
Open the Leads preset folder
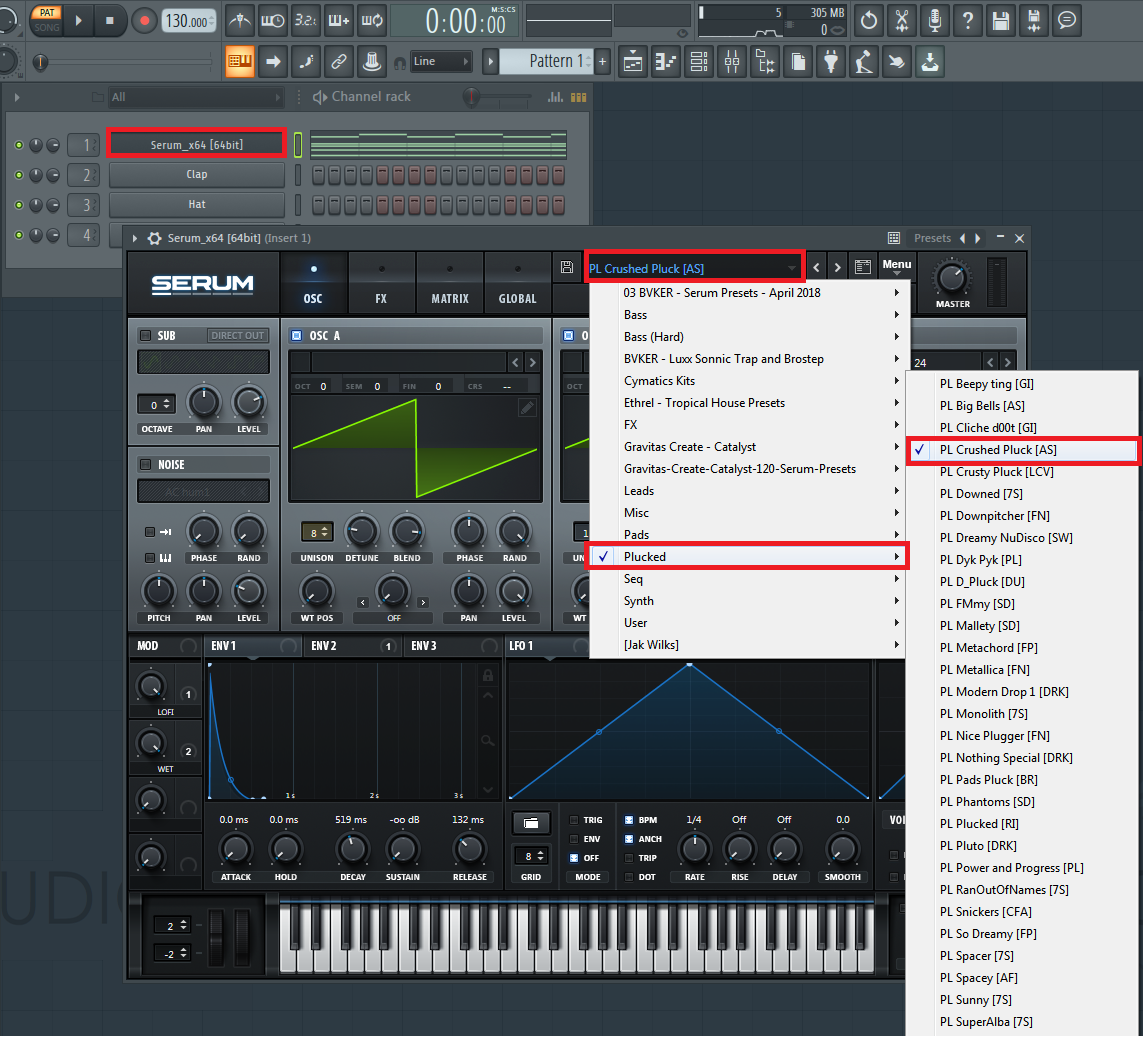pyautogui.click(x=747, y=491)
